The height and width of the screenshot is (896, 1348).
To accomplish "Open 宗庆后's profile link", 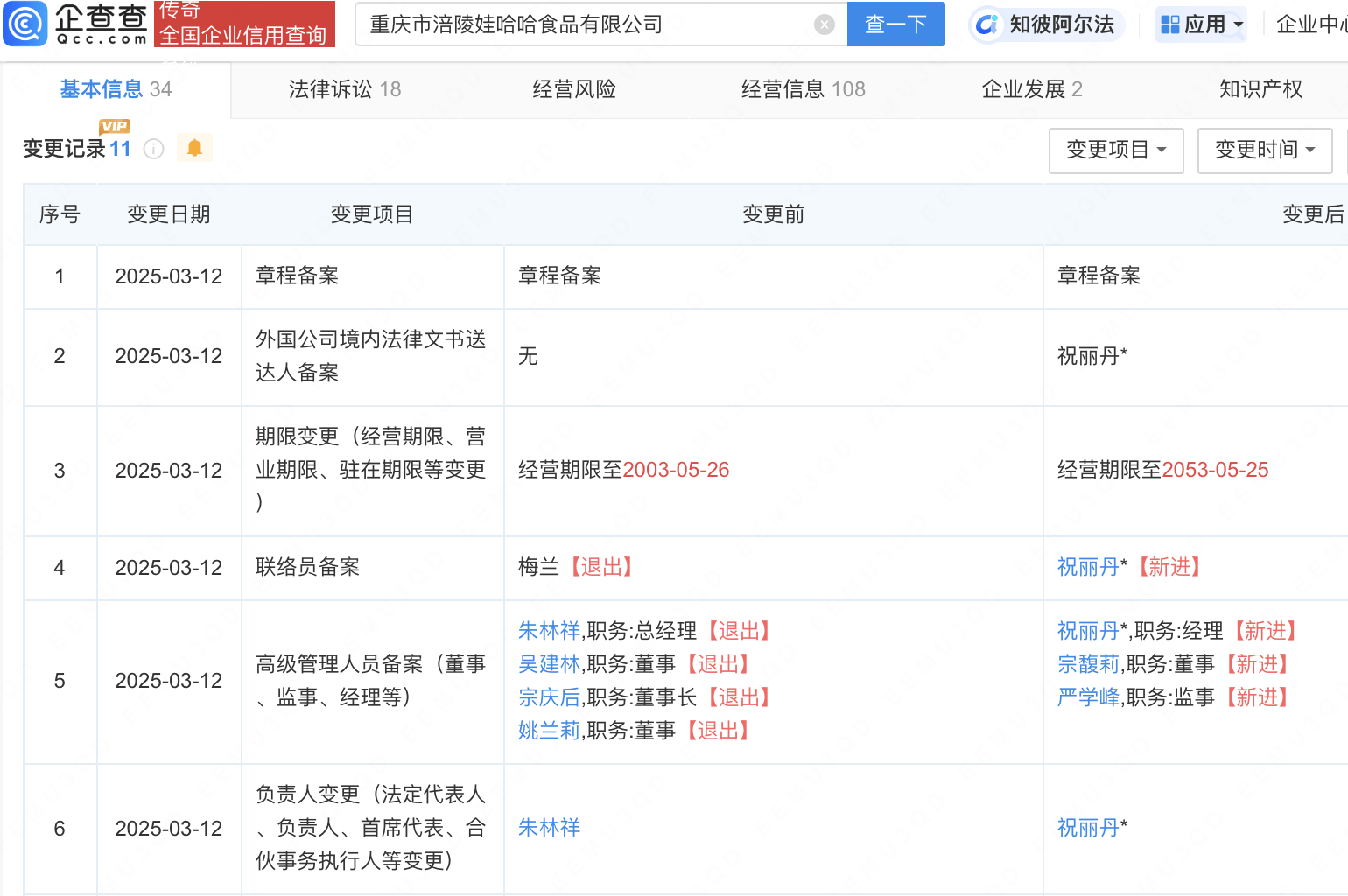I will pyautogui.click(x=549, y=696).
